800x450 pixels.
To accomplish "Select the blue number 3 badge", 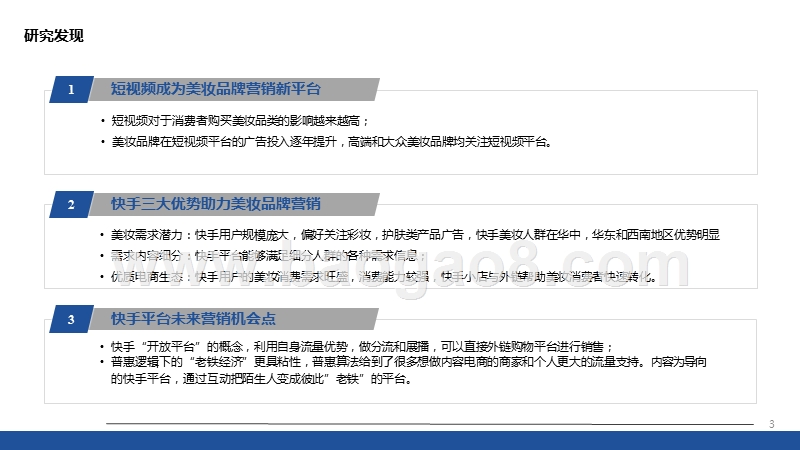I will pyautogui.click(x=71, y=319).
